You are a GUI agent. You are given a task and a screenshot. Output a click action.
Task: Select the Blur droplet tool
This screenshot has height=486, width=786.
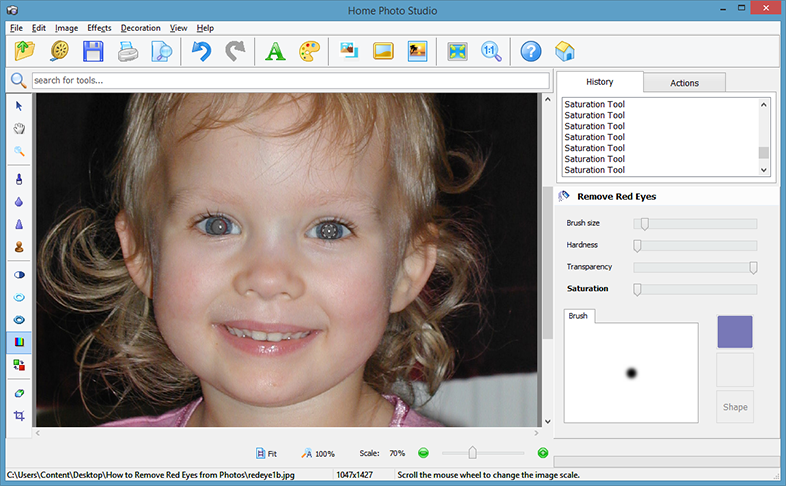[19, 202]
